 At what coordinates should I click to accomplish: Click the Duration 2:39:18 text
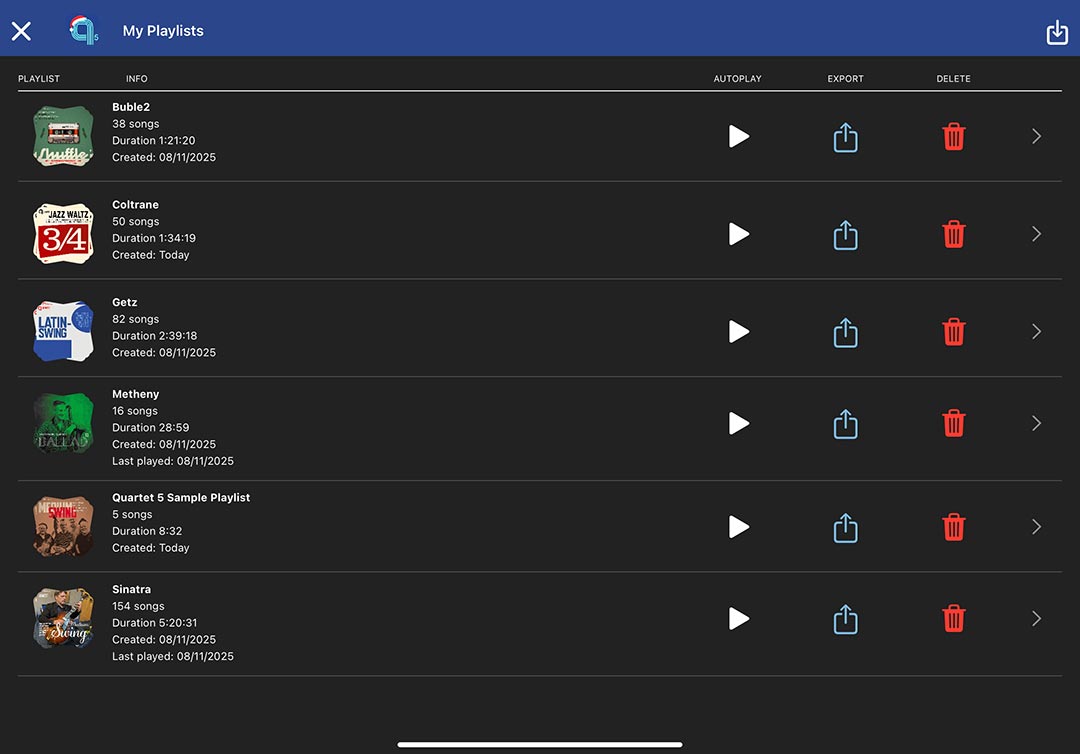(155, 336)
